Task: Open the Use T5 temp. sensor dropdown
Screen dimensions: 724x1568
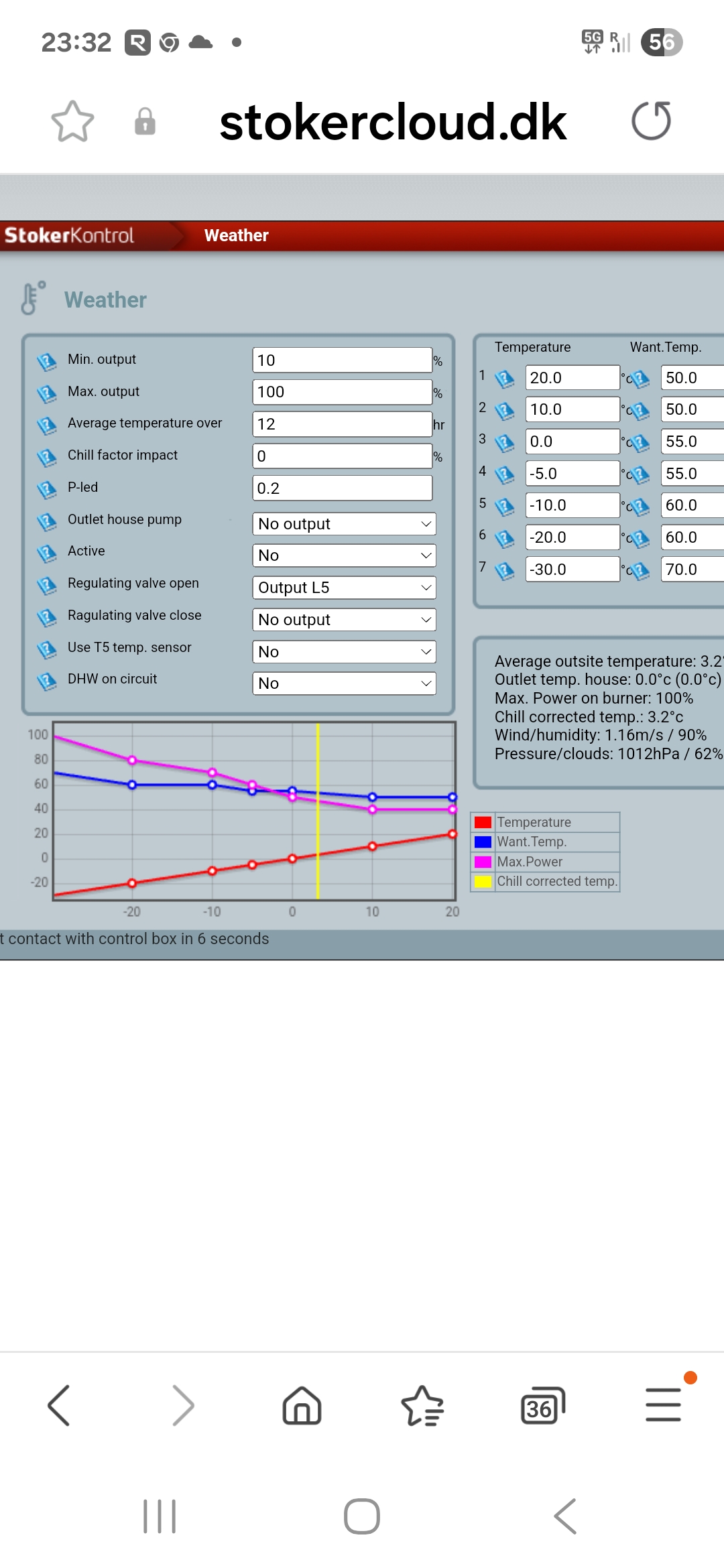Action: tap(344, 652)
